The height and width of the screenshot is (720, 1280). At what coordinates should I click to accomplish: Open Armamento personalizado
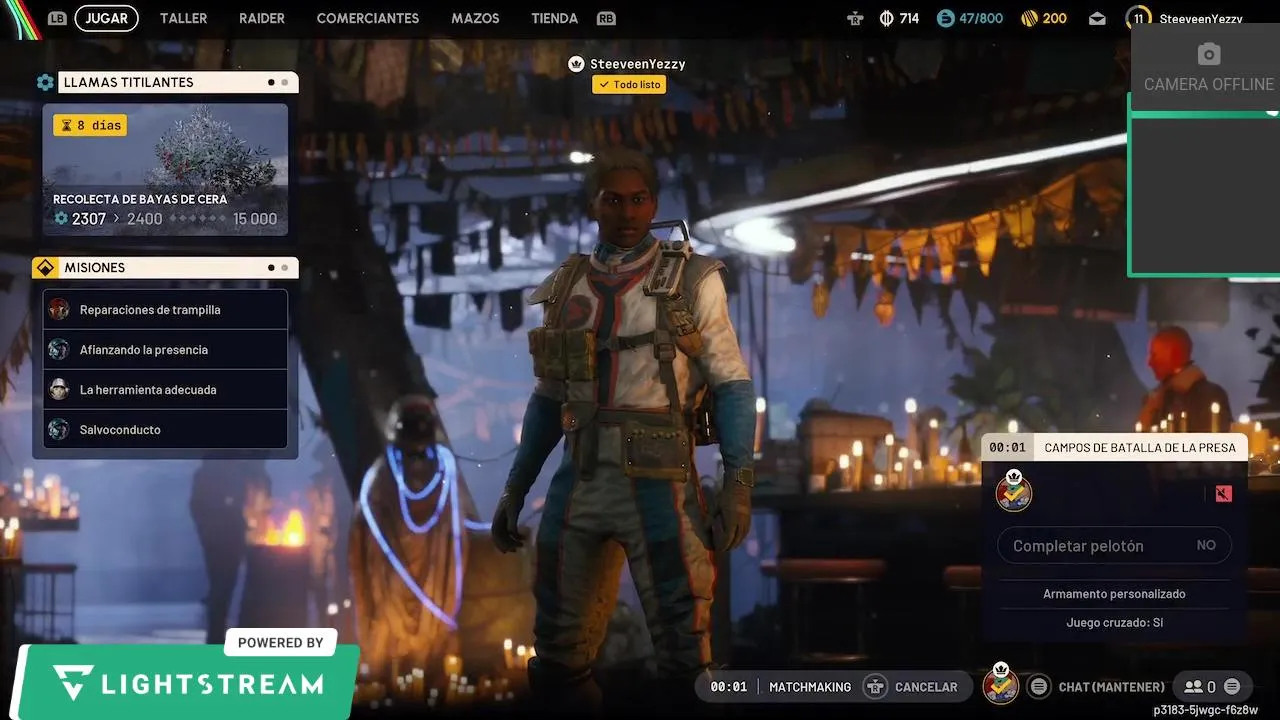(1114, 594)
